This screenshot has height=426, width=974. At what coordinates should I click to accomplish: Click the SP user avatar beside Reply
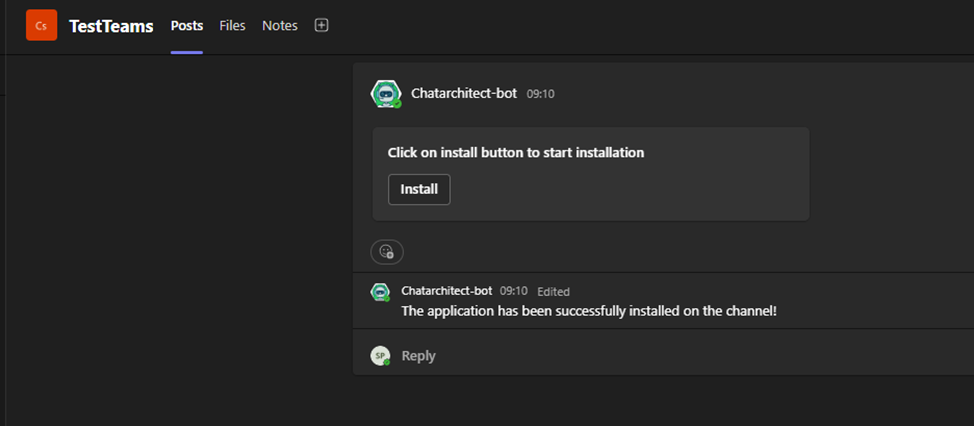pos(380,355)
